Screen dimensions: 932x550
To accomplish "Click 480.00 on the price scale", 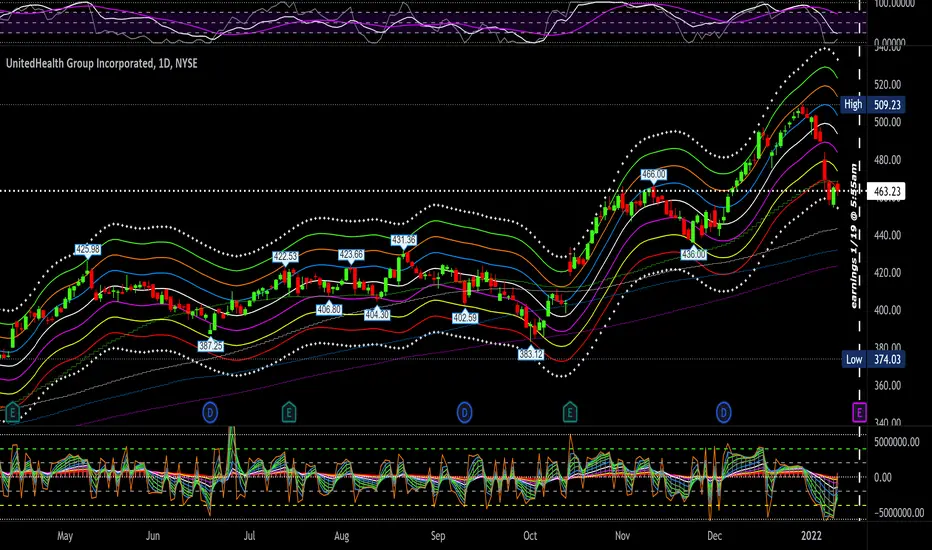I will (887, 160).
